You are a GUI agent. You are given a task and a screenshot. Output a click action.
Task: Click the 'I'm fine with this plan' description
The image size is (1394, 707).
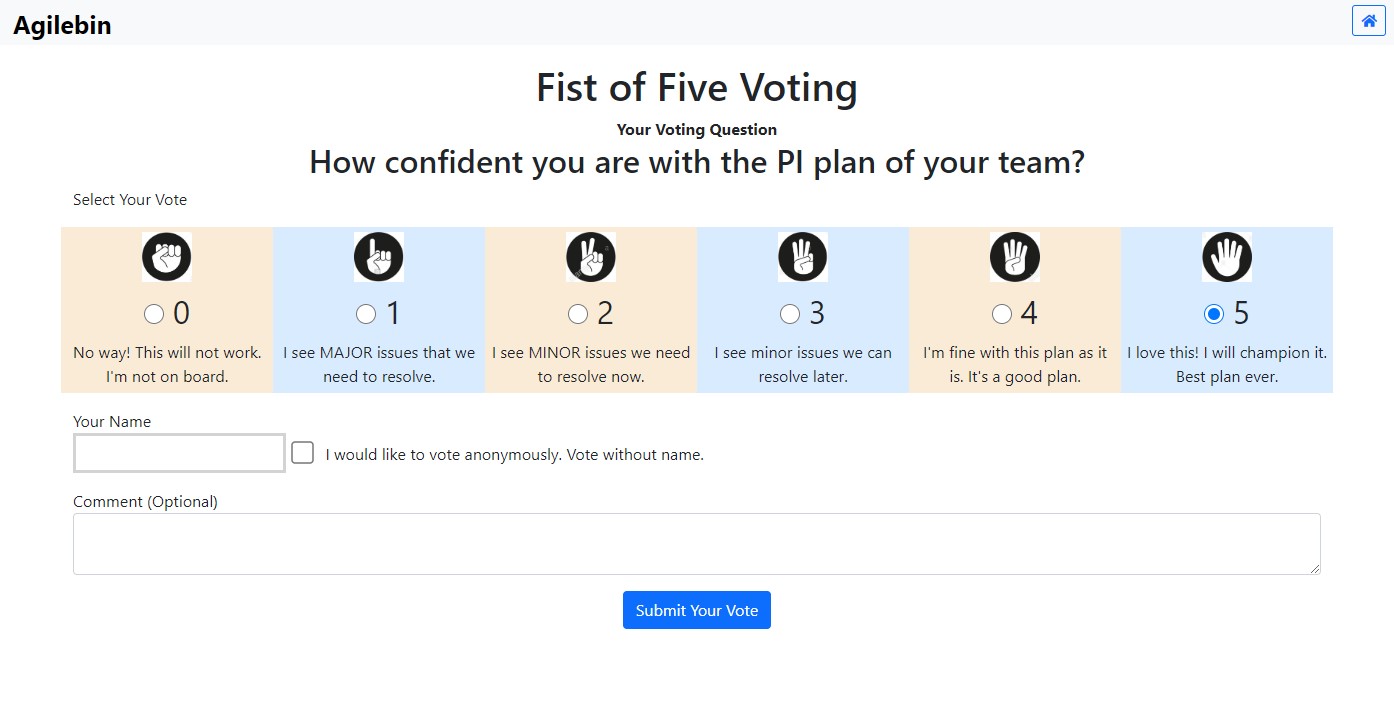[x=1015, y=365]
